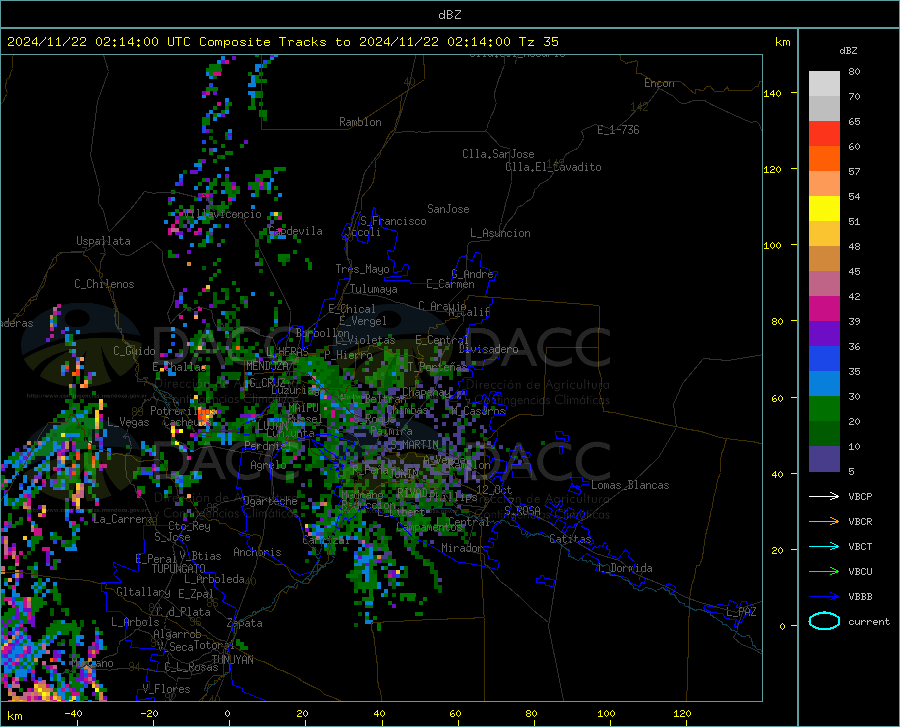The width and height of the screenshot is (900, 727).
Task: Click the C_Guido map label
Action: [x=134, y=351]
